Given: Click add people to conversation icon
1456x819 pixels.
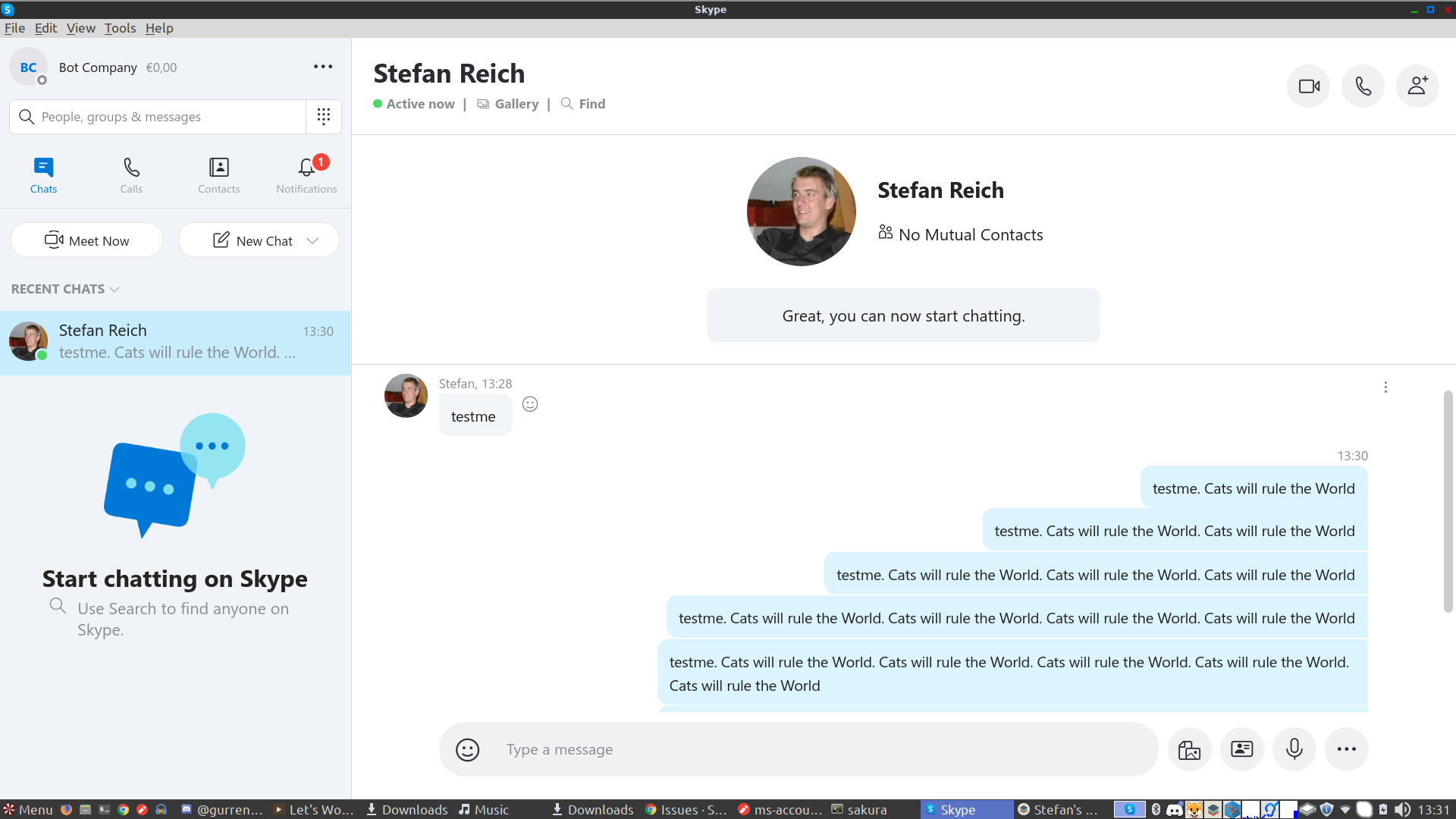Looking at the screenshot, I should pos(1417,86).
